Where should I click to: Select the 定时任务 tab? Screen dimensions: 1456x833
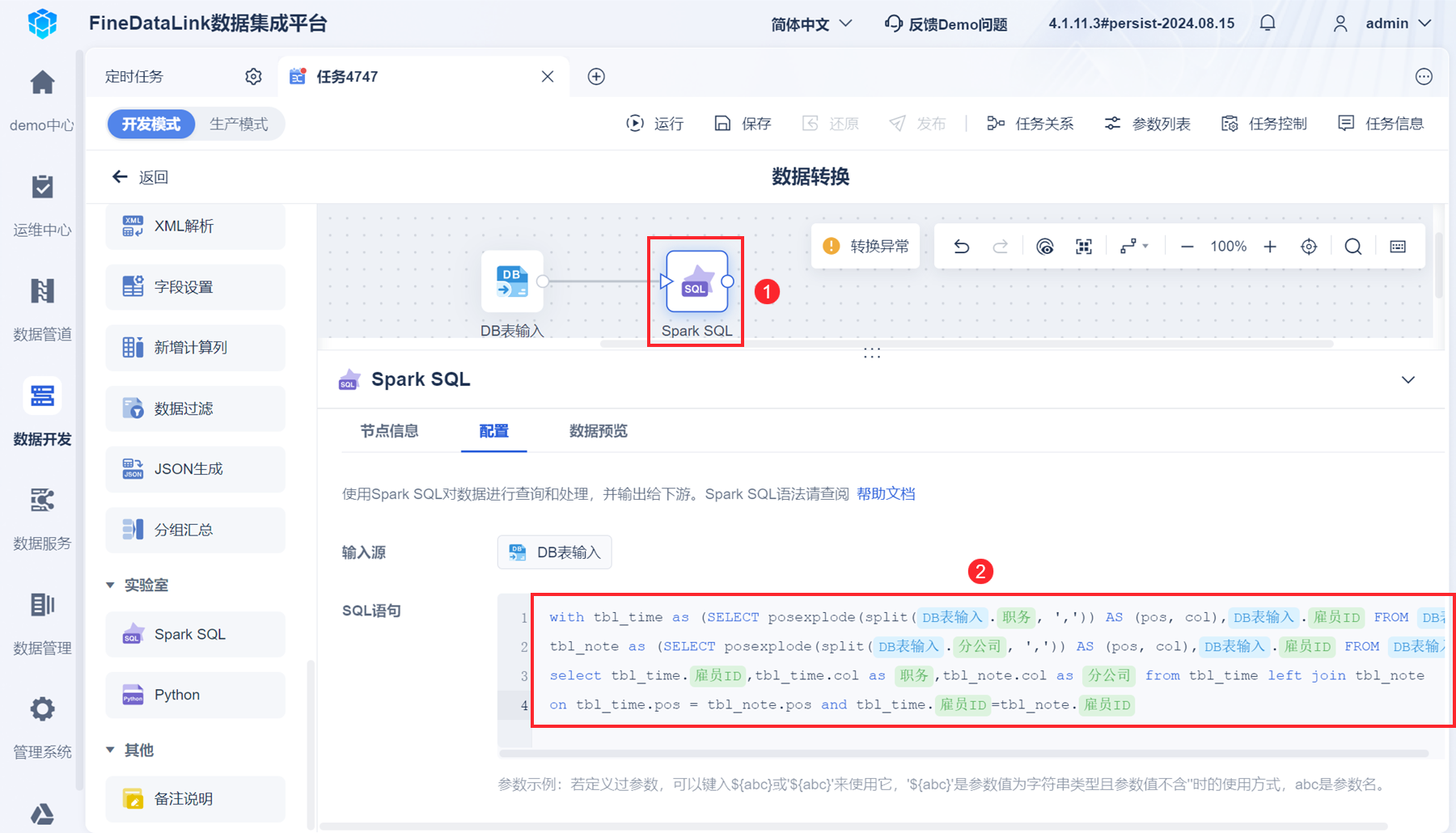(134, 77)
